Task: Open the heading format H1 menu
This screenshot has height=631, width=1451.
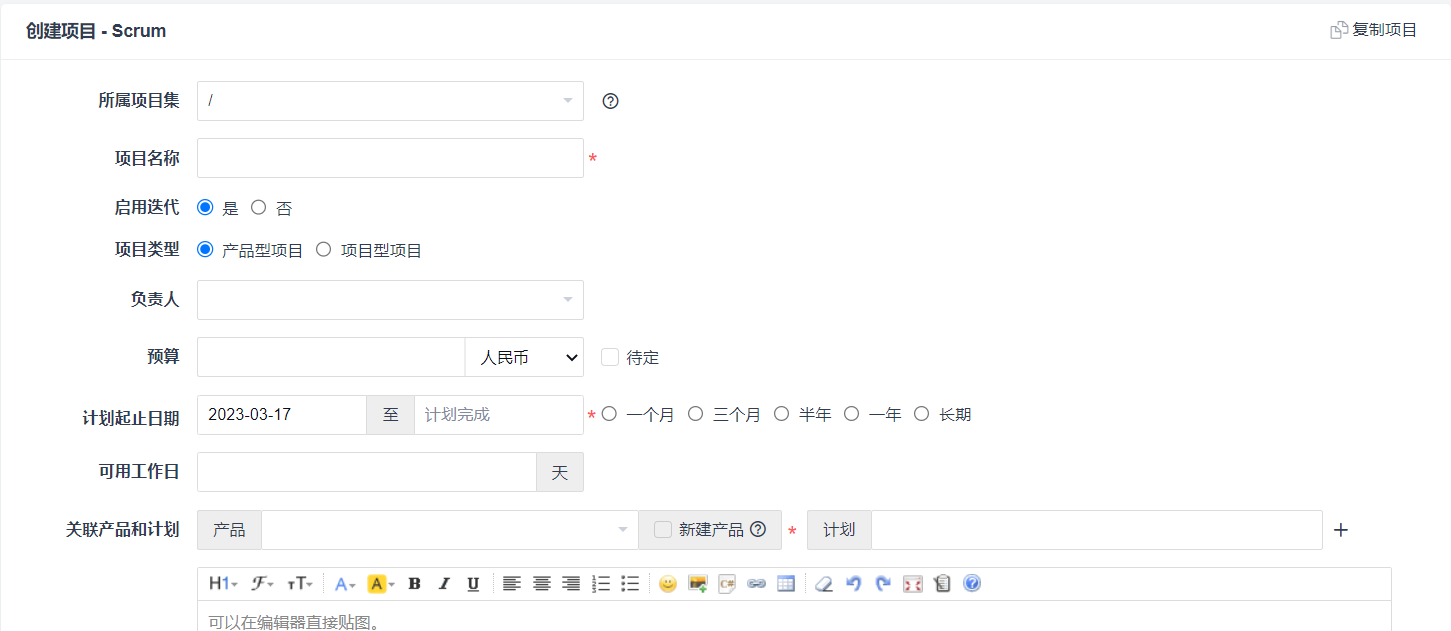Action: click(x=223, y=584)
